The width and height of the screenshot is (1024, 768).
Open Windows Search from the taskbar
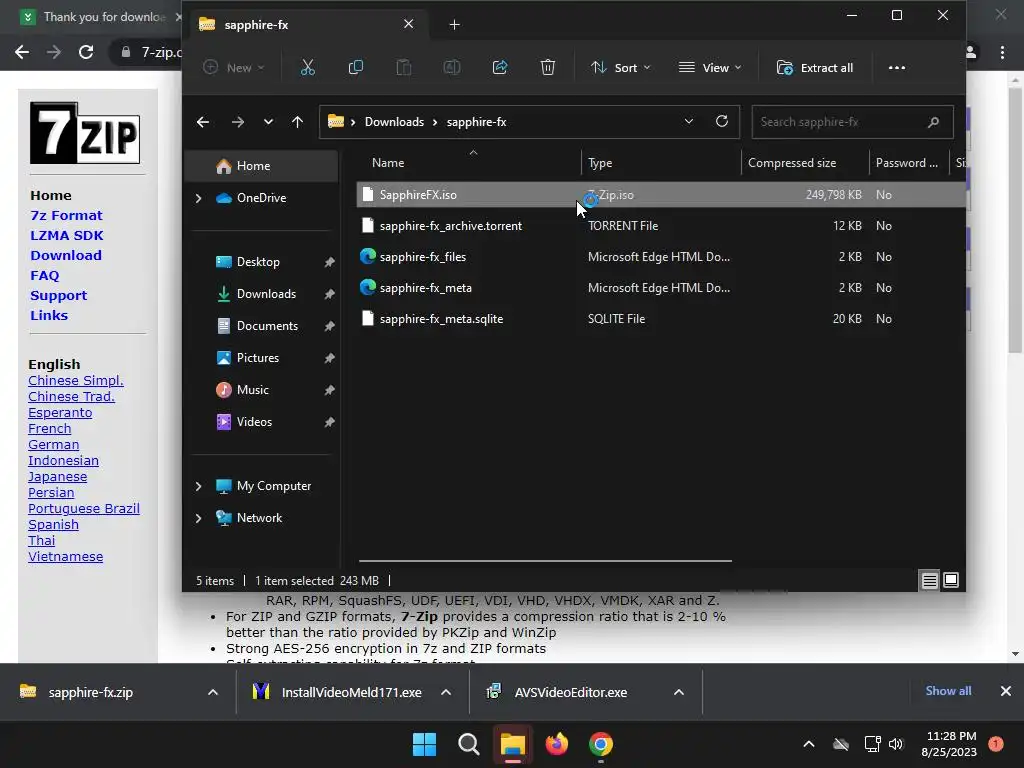click(468, 744)
